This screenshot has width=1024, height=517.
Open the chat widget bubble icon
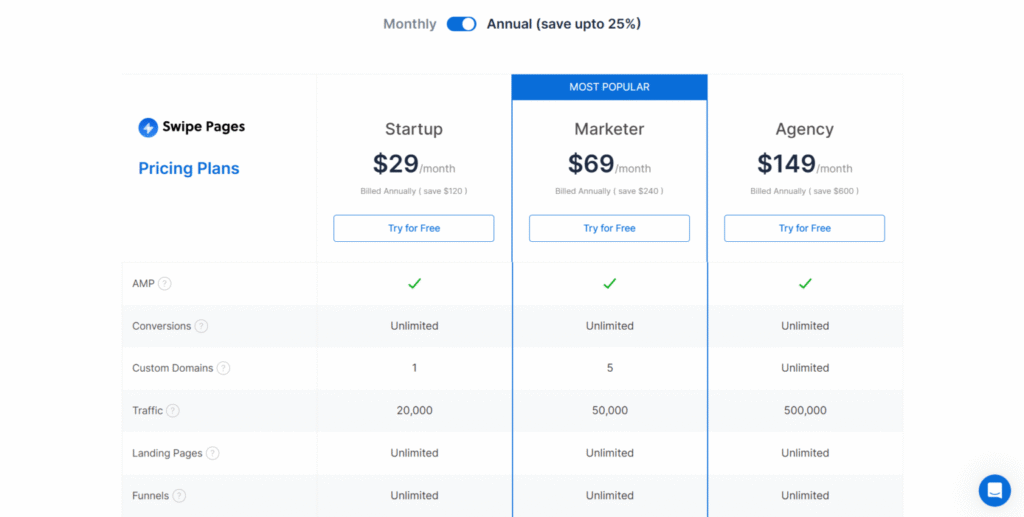point(995,490)
